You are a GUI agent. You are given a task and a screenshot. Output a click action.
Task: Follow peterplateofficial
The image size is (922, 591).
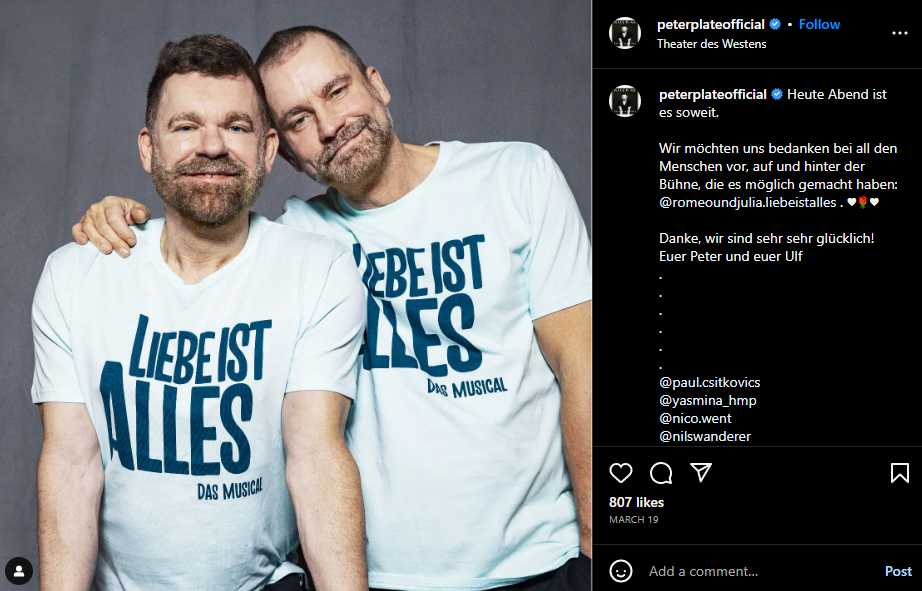point(819,24)
